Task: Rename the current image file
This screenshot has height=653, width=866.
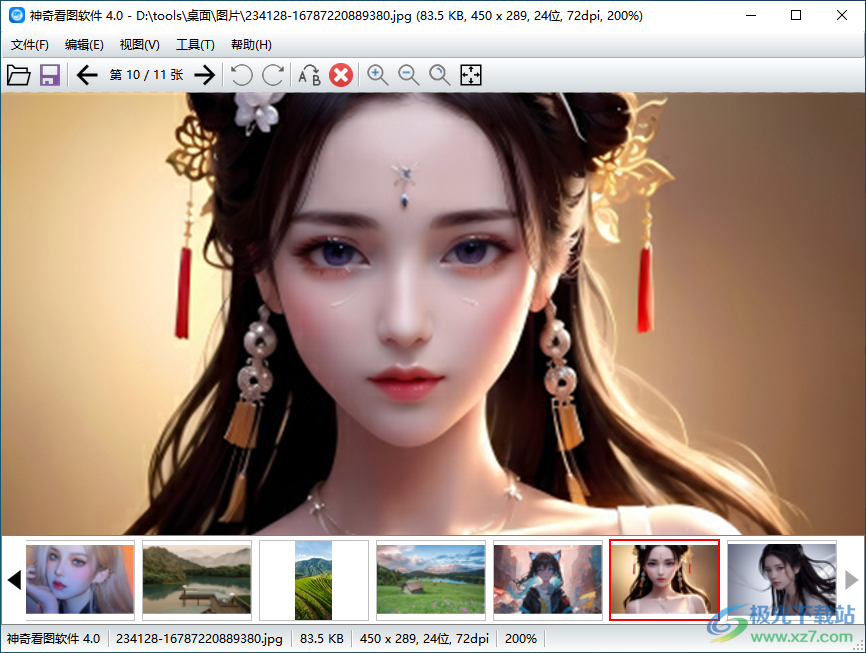Action: click(309, 75)
